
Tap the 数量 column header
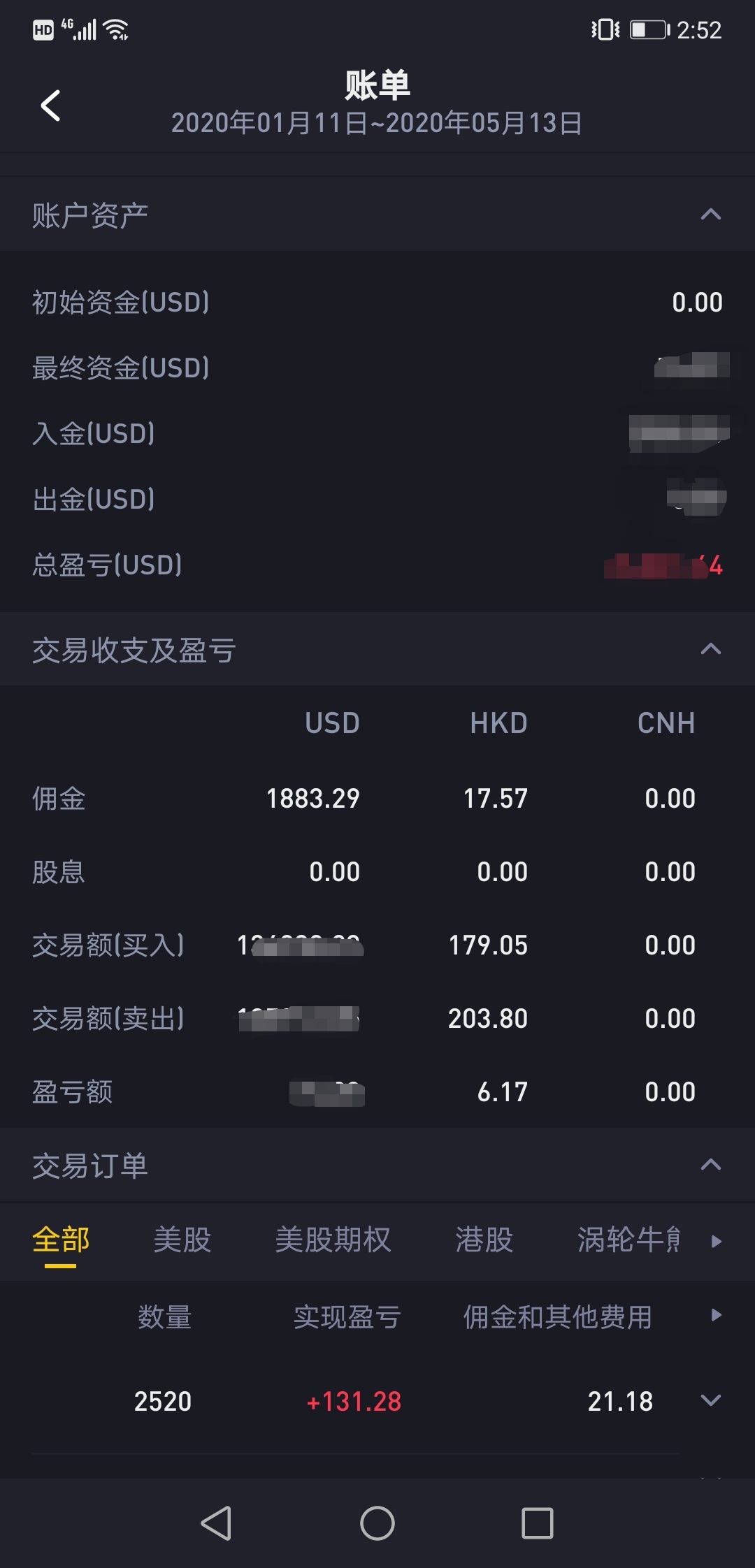(x=164, y=1317)
